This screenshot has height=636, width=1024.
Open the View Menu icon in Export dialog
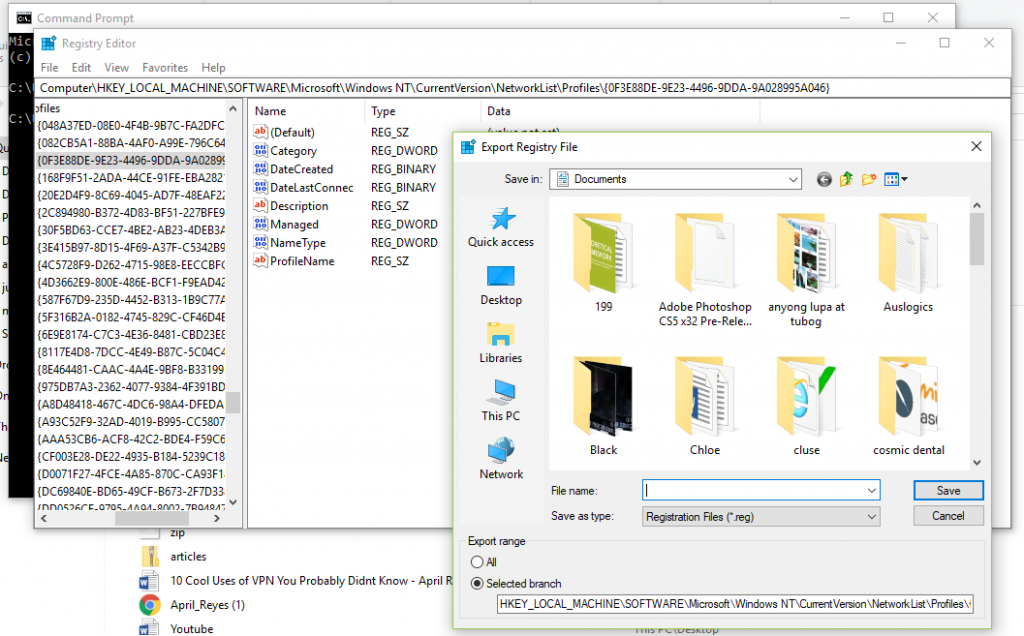pos(895,179)
